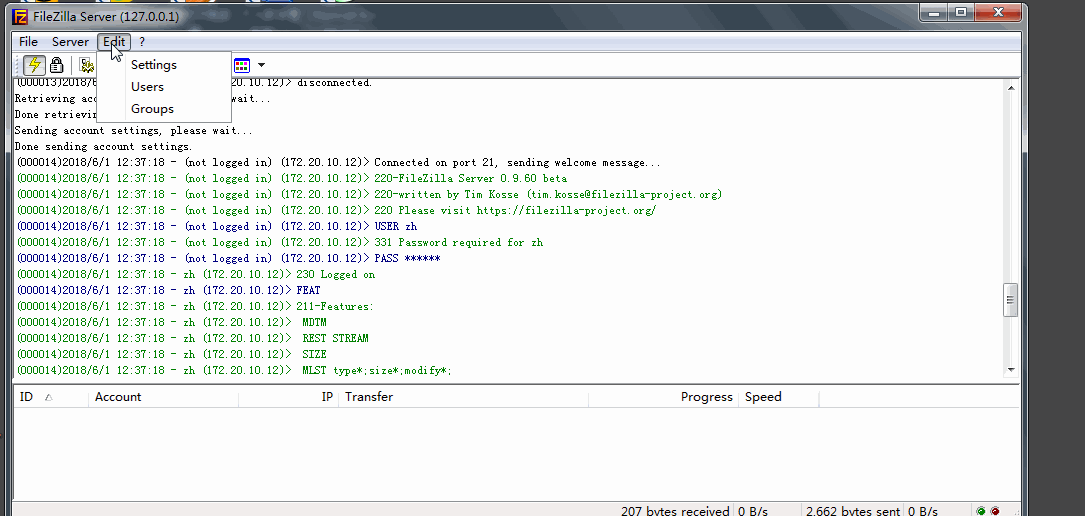
Task: Click the green status light indicator
Action: click(981, 511)
